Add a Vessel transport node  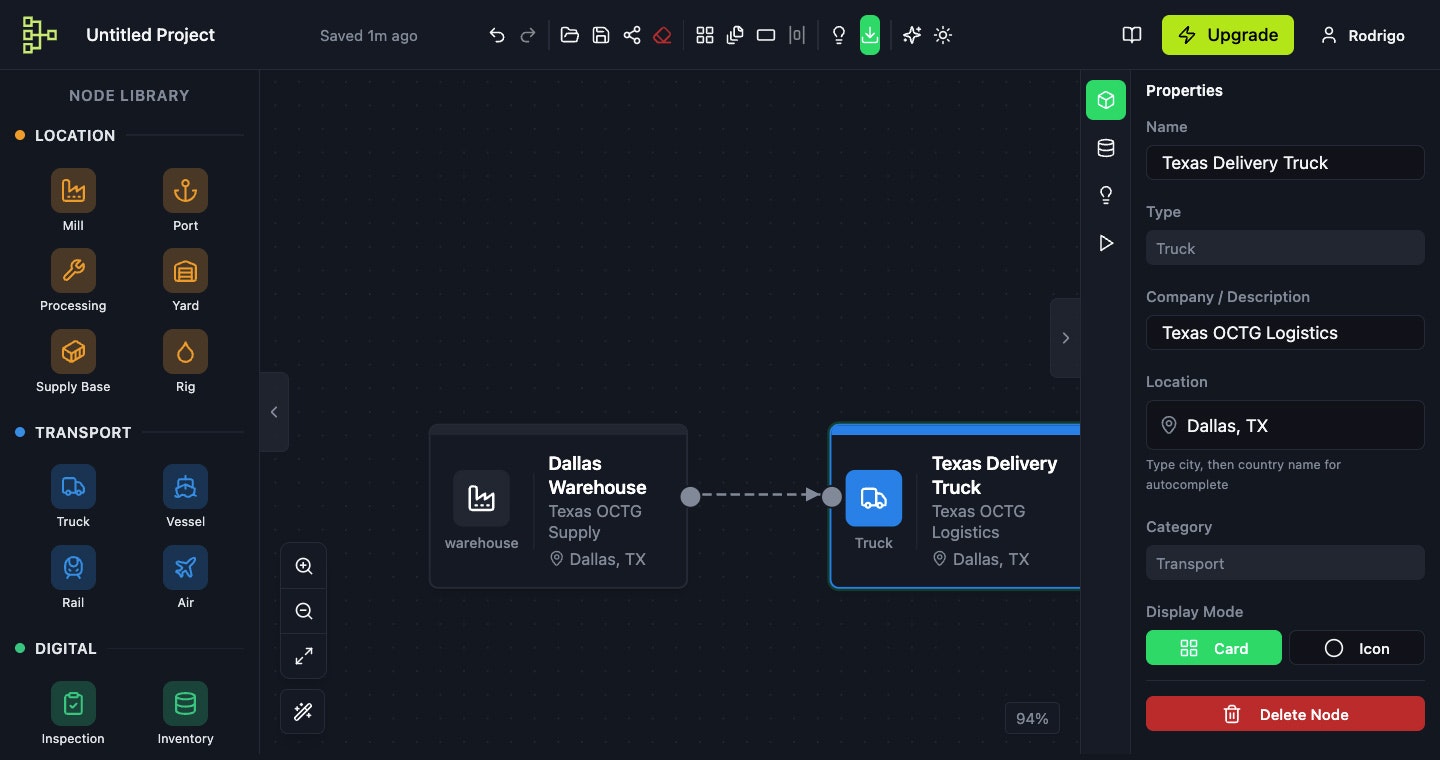click(185, 486)
